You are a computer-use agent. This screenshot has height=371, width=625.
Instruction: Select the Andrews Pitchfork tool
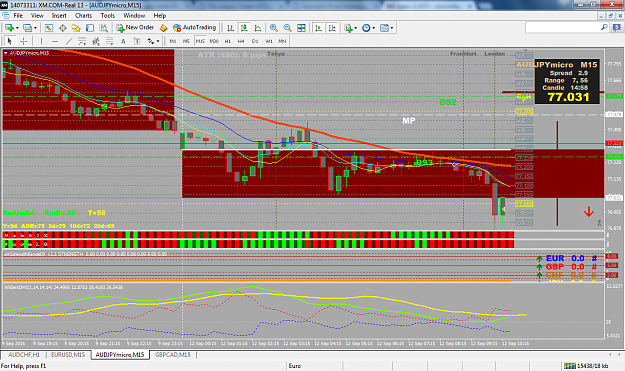click(x=96, y=41)
